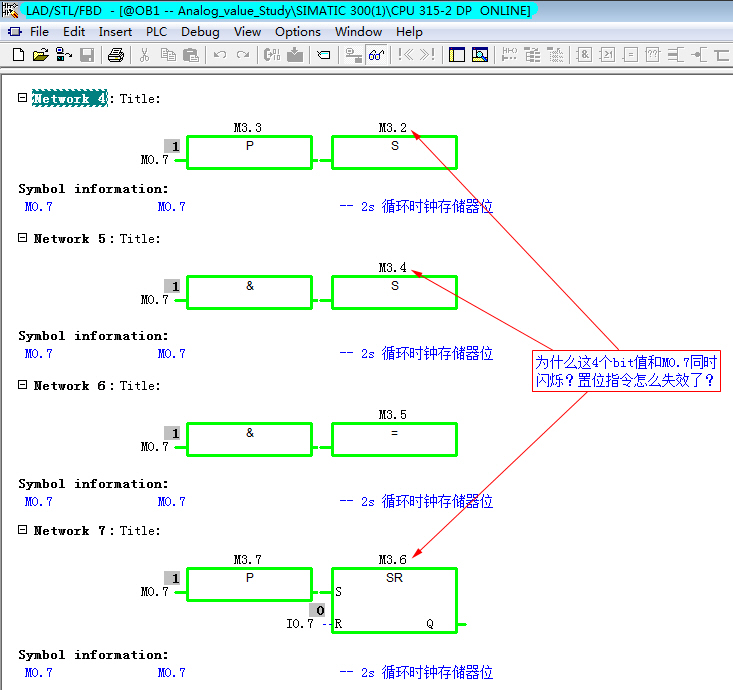Toggle the Details view magnifier icon

(x=480, y=55)
